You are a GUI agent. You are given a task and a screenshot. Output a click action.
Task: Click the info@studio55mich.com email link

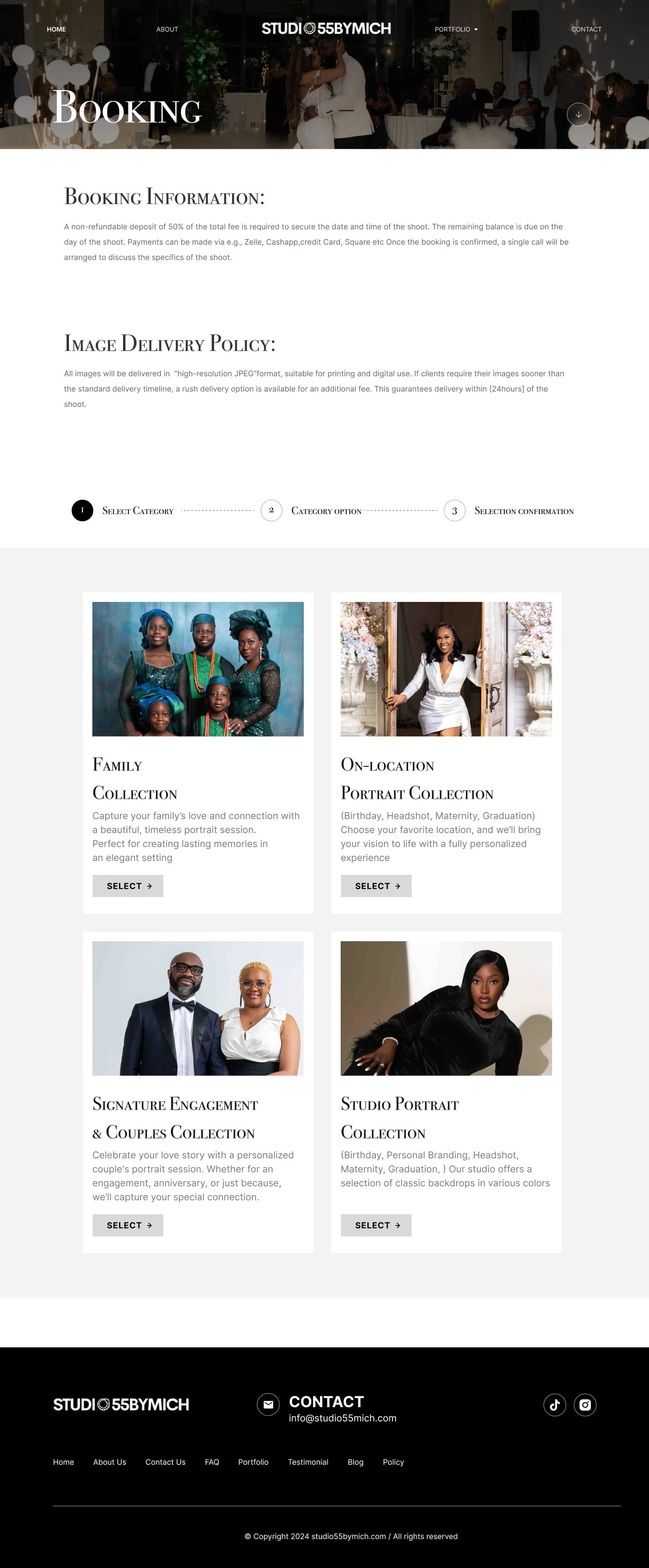343,1418
